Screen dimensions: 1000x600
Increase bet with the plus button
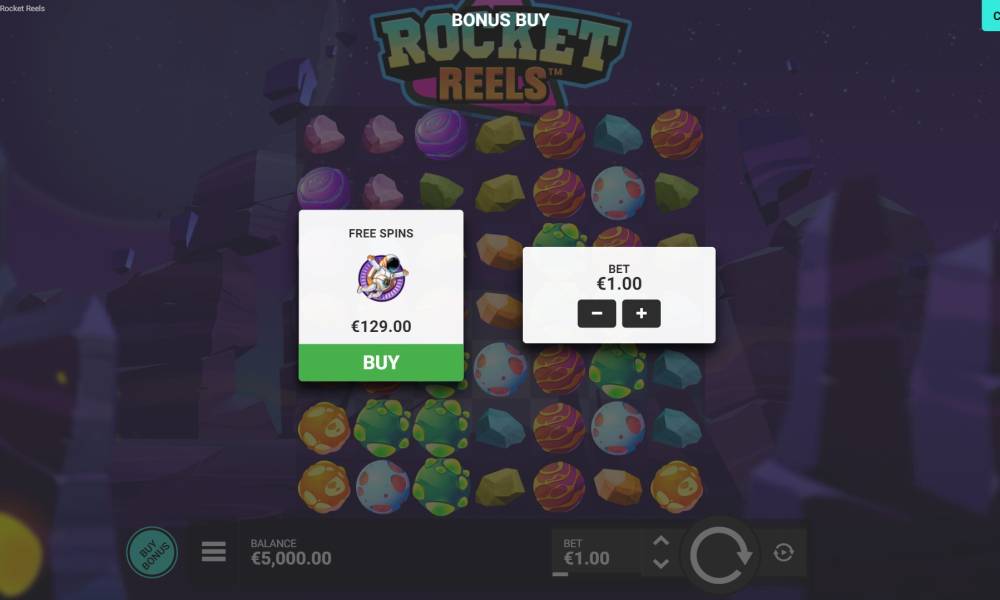[x=641, y=313]
